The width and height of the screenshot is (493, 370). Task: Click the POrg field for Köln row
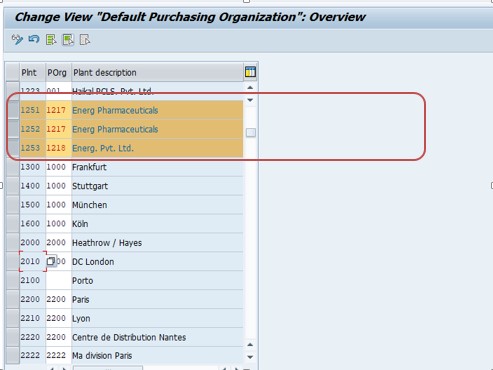[x=58, y=223]
